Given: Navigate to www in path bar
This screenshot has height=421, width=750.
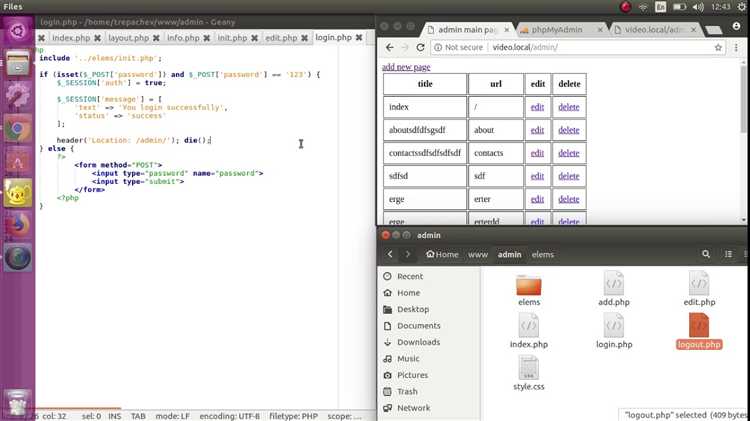Looking at the screenshot, I should click(x=478, y=255).
